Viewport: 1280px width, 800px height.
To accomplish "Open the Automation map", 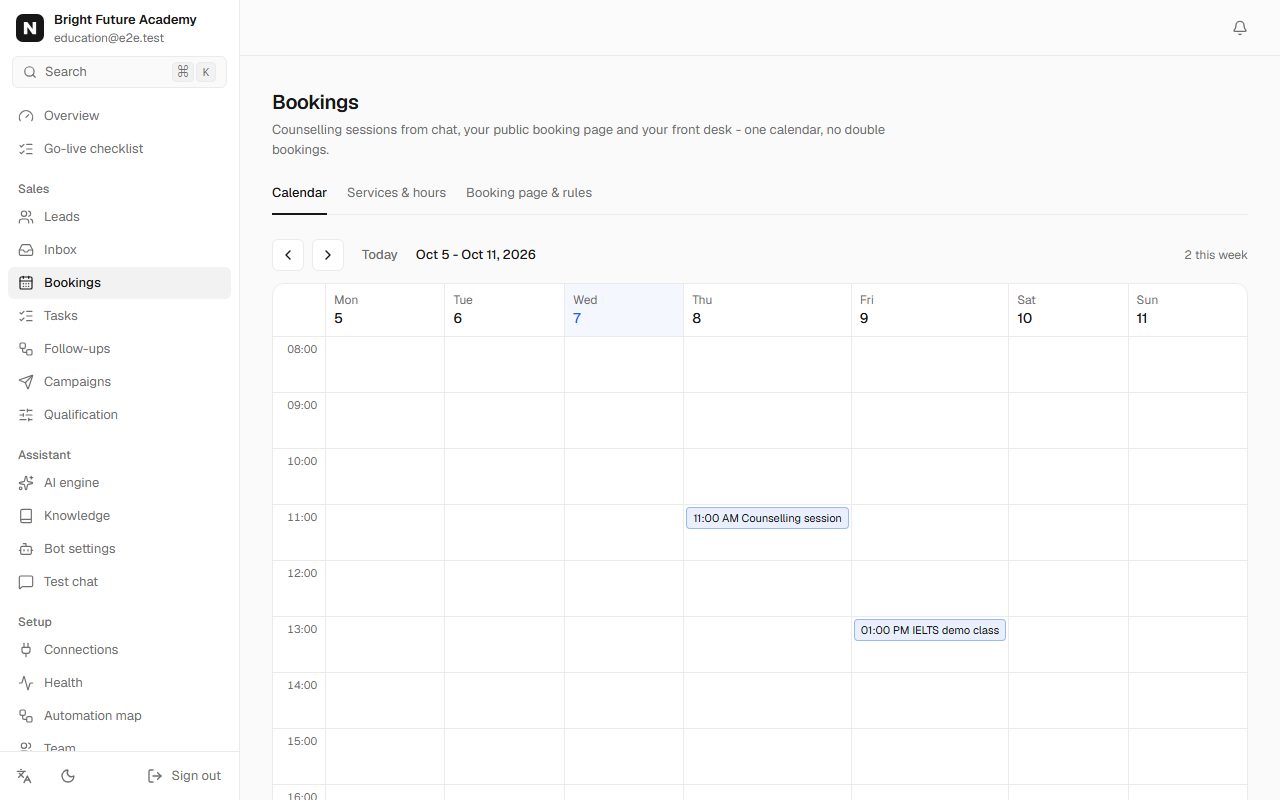I will [x=119, y=716].
